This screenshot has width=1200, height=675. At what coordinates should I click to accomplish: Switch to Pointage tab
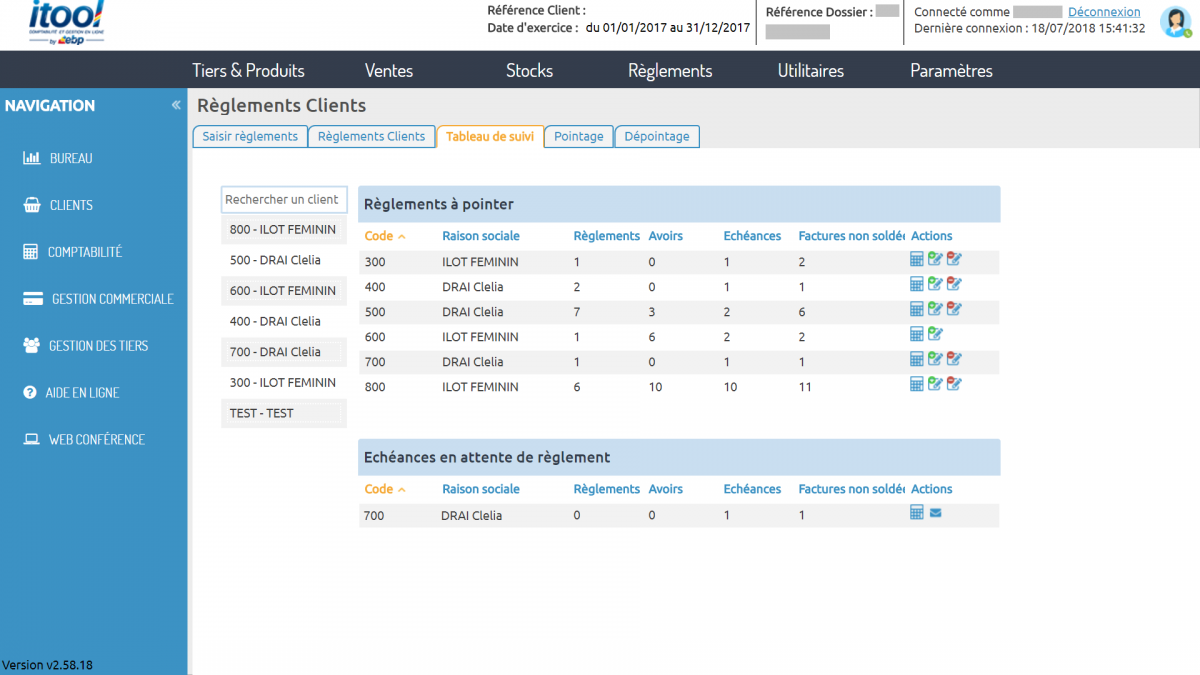[579, 136]
